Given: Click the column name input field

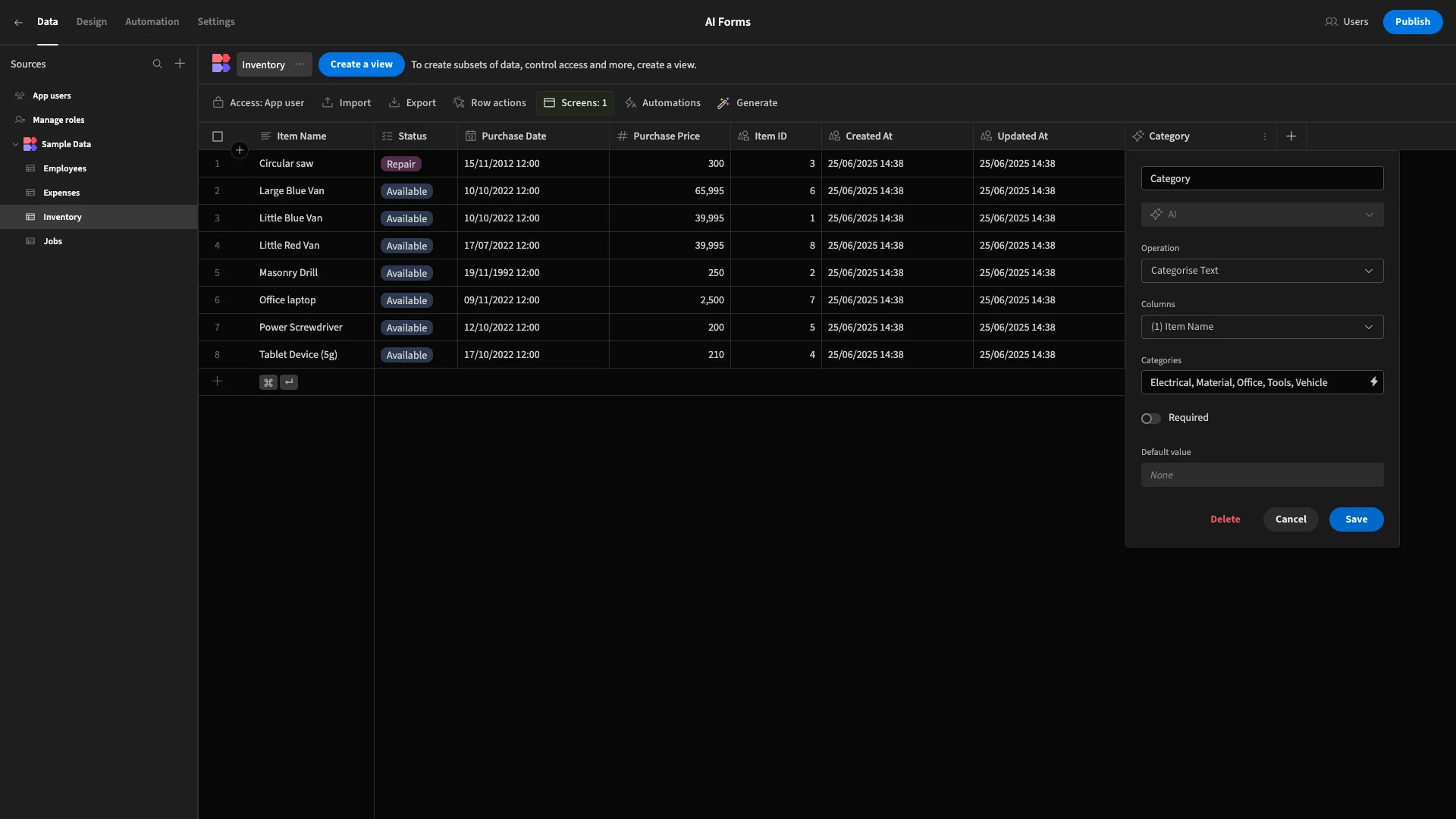Looking at the screenshot, I should [x=1262, y=179].
